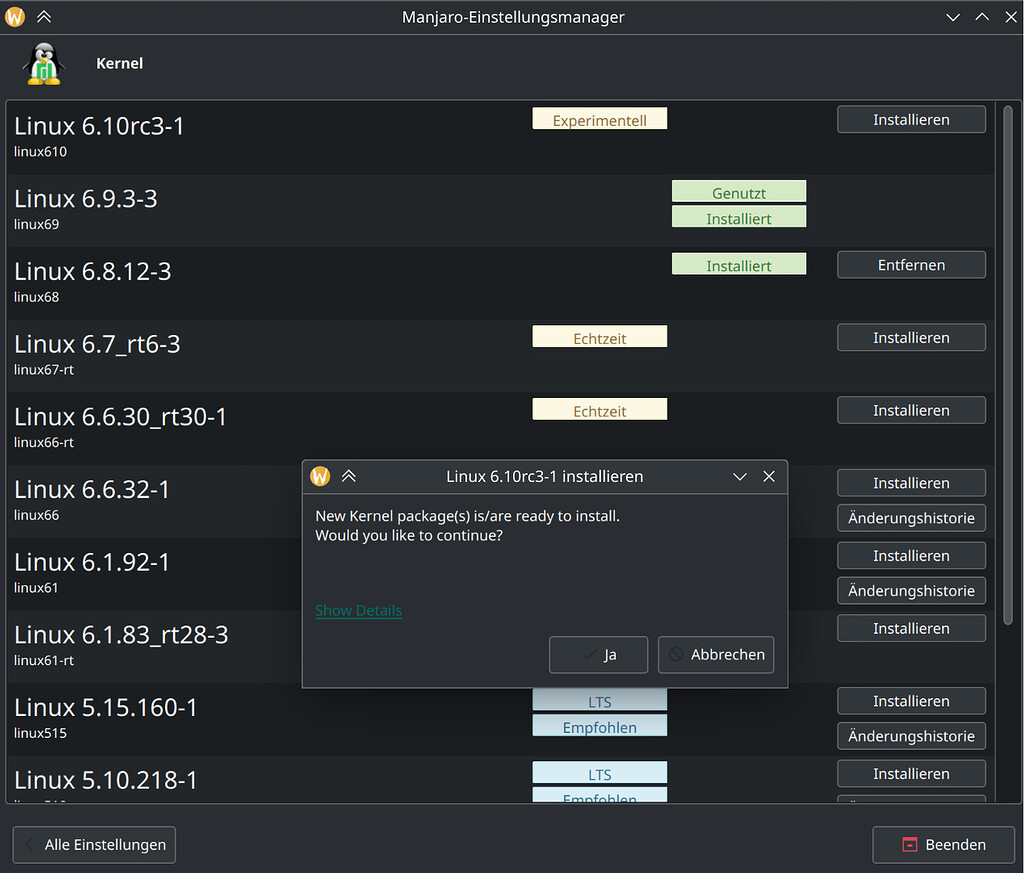
Task: Click the Manjaro logo in the main title bar
Action: tap(15, 16)
